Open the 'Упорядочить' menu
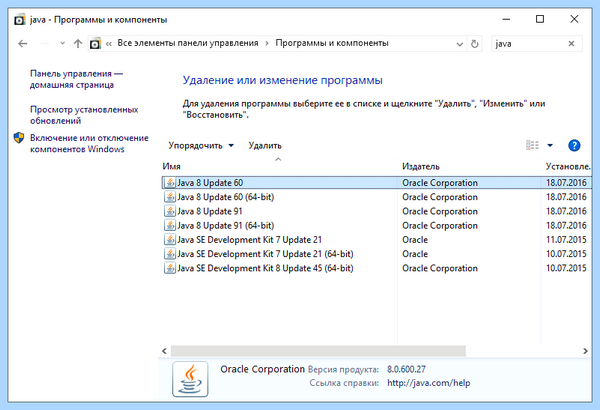Screen dimensions: 600x410 201,145
